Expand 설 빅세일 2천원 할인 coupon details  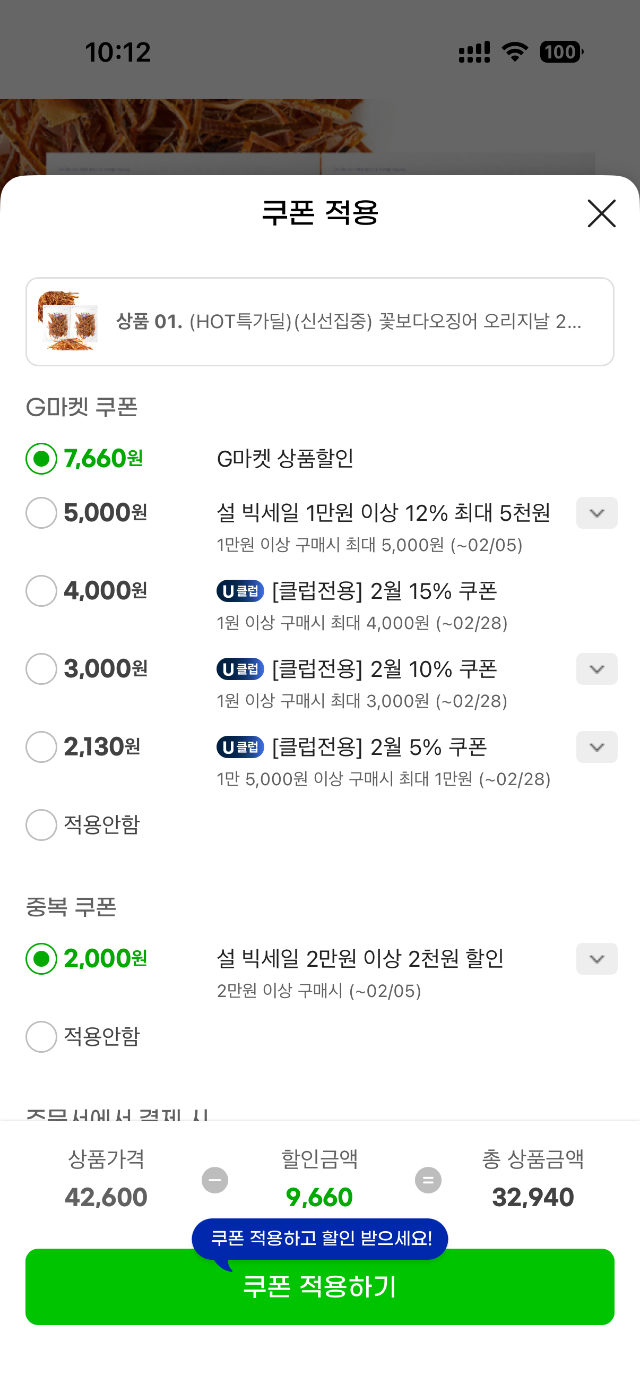click(x=597, y=959)
